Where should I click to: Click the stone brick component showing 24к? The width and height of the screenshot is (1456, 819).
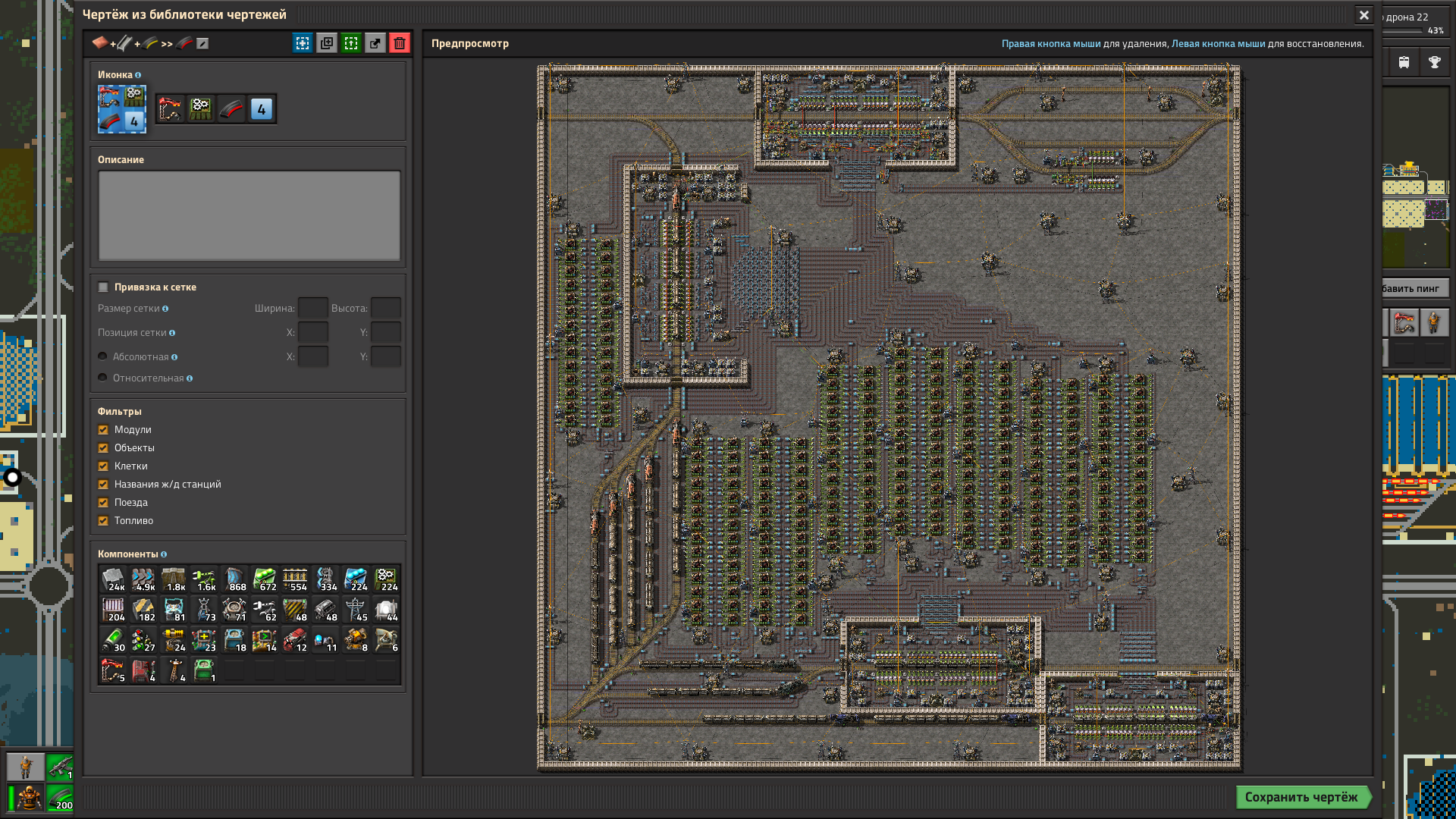pos(113,579)
